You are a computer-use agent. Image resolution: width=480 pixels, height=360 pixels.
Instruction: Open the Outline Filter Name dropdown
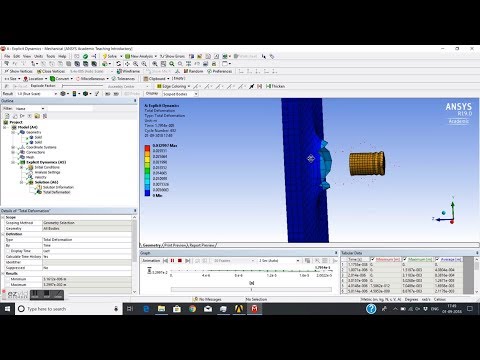(30, 109)
